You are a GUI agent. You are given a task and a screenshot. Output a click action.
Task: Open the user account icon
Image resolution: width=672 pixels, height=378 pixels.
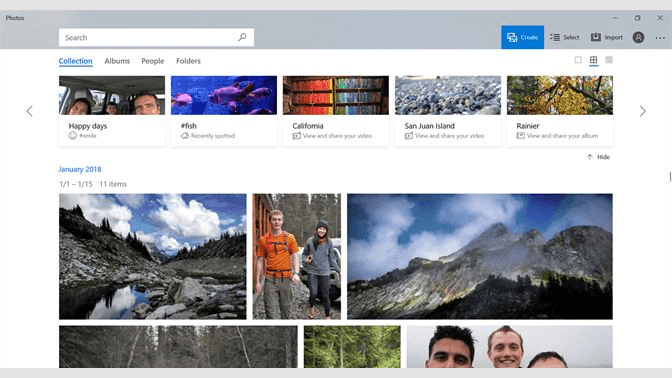[x=638, y=37]
